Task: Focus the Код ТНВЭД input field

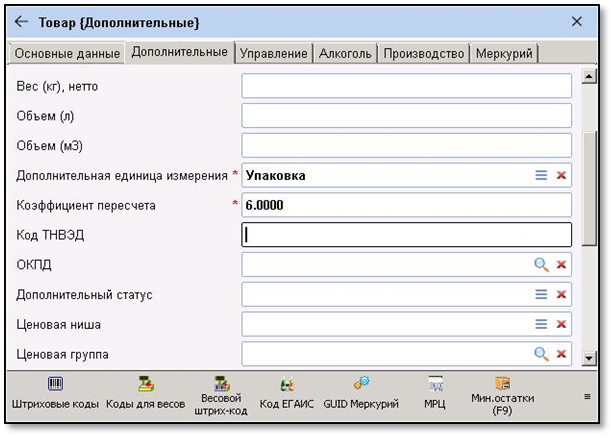Action: click(406, 235)
